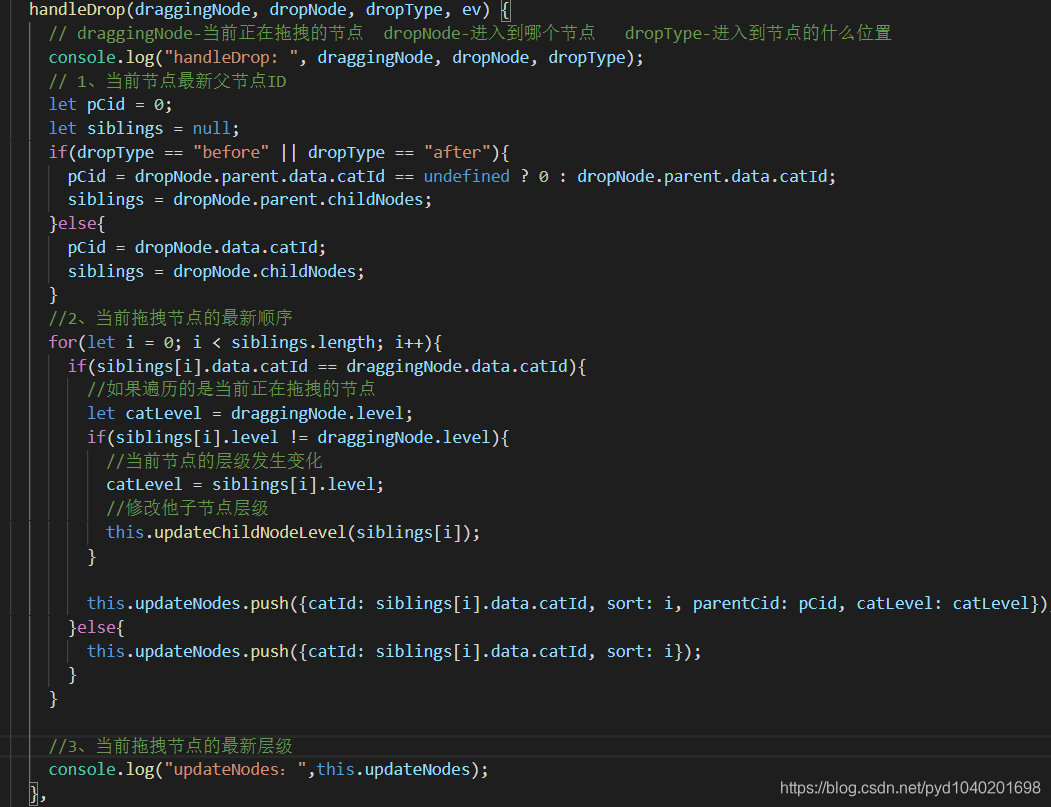Viewport: 1051px width, 807px height.
Task: Click 'siblings = dropNode.parent.childNodes;' line
Action: click(x=250, y=200)
